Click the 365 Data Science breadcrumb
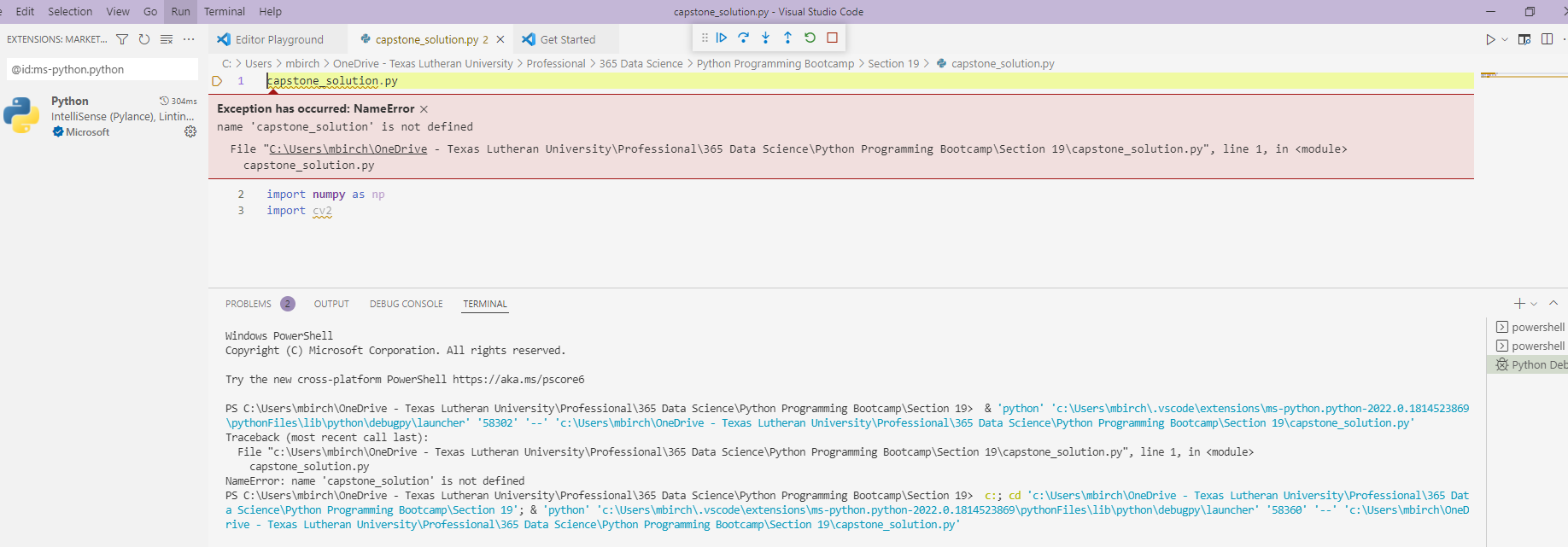 click(x=641, y=64)
